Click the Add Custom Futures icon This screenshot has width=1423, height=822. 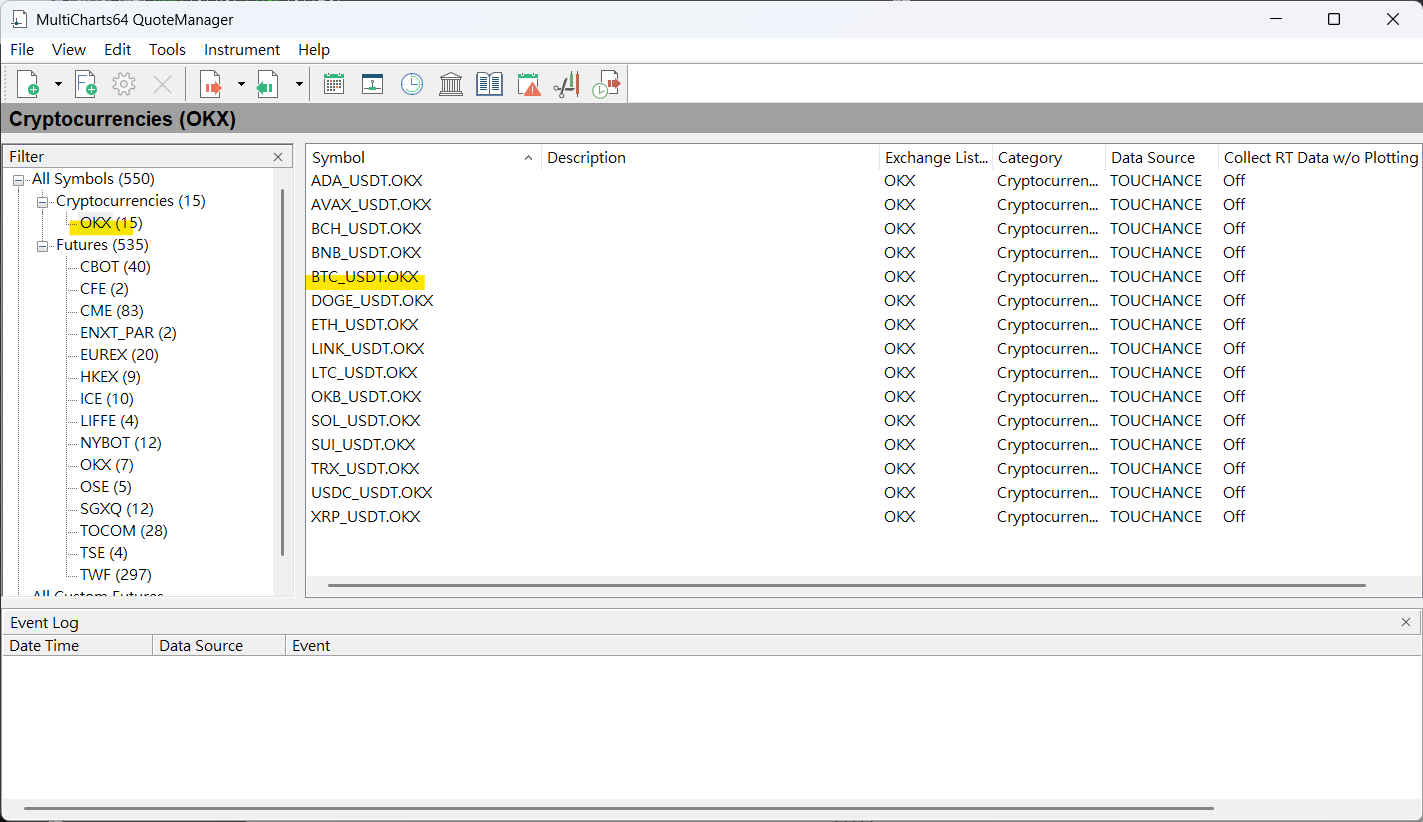pyautogui.click(x=86, y=85)
